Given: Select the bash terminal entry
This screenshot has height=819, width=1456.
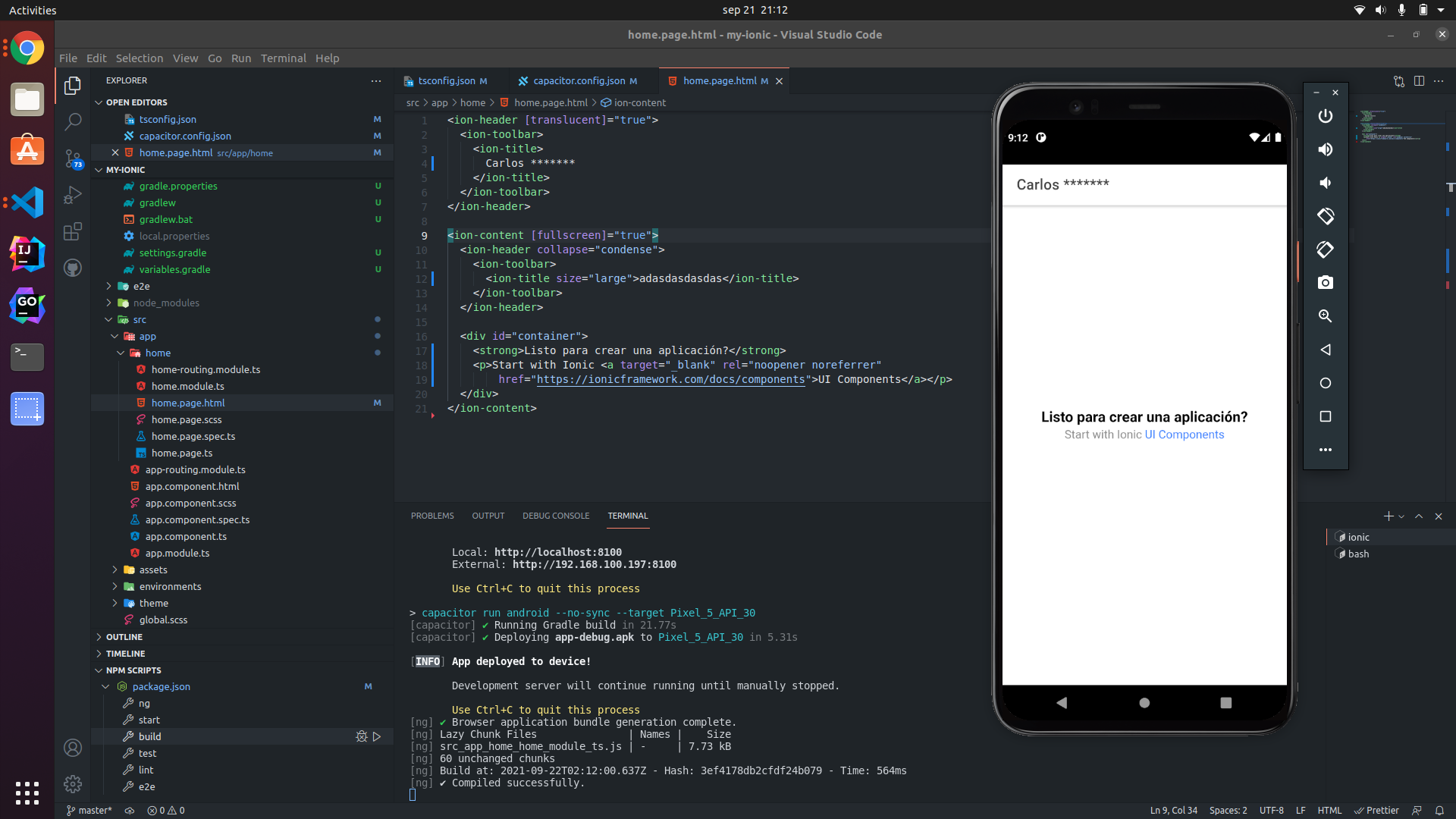Looking at the screenshot, I should pos(1390,554).
